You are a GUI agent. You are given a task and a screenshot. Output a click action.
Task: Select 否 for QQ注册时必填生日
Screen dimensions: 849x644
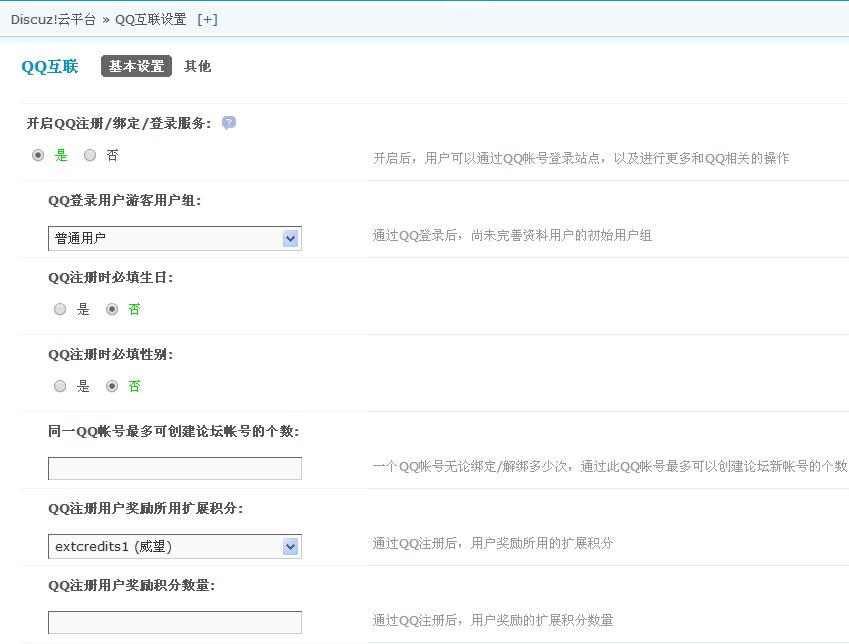tap(112, 309)
